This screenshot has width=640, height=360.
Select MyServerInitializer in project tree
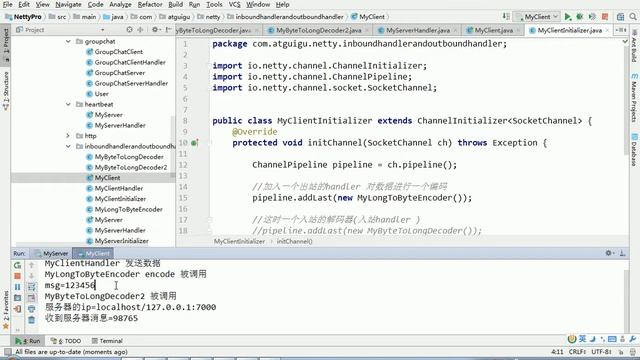[x=121, y=241]
